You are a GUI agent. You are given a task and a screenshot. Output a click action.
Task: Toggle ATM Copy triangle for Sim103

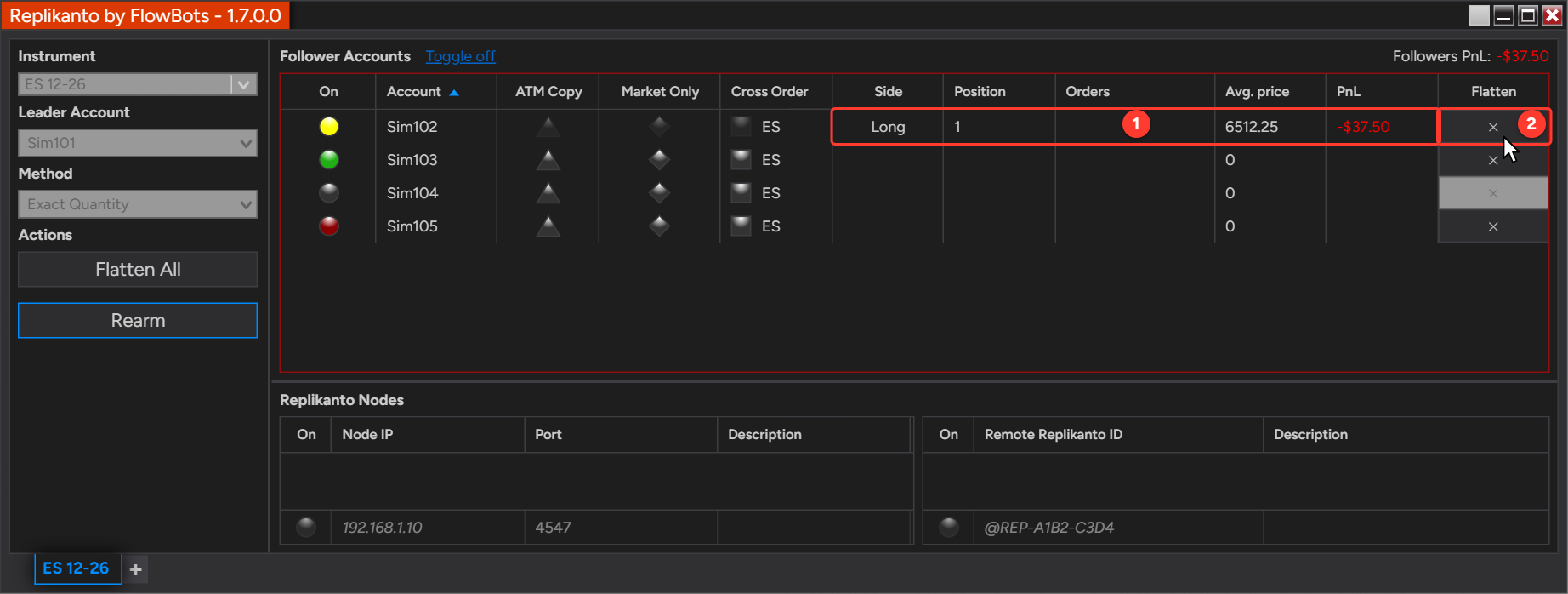click(548, 160)
